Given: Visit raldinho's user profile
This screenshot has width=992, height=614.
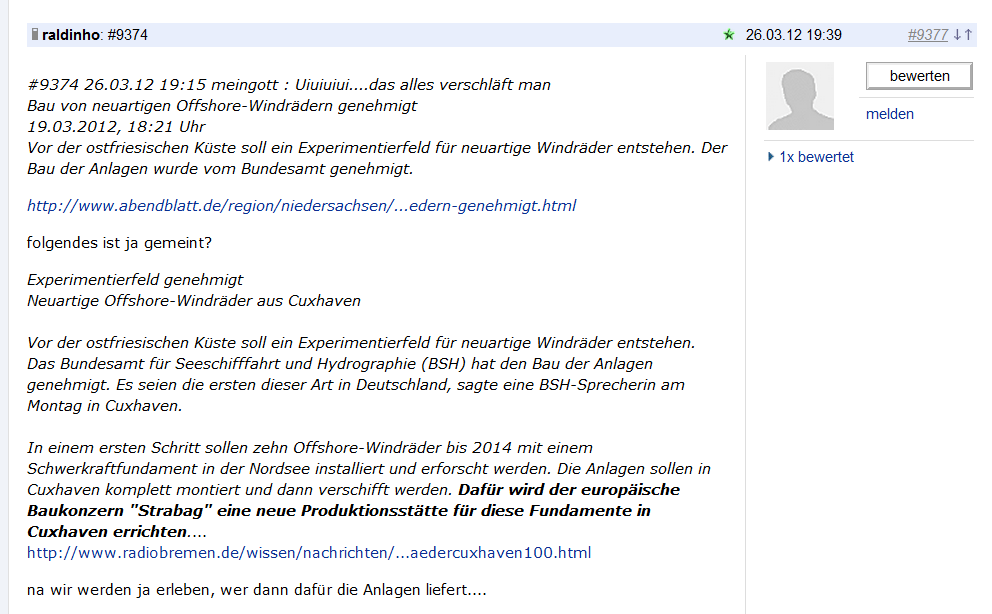Looking at the screenshot, I should click(72, 33).
